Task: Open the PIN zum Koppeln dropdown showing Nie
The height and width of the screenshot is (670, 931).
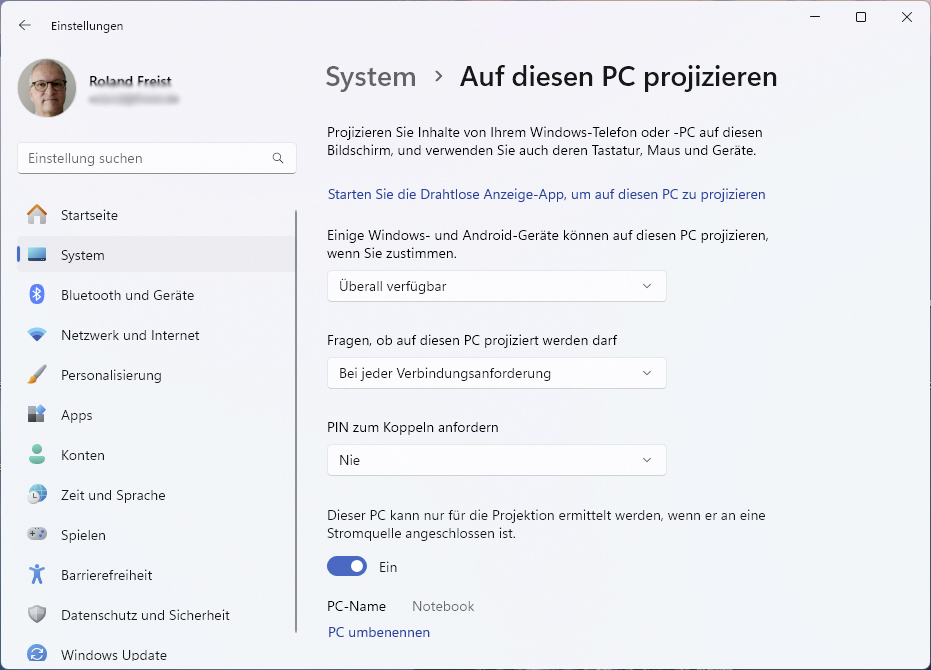Action: pos(496,460)
